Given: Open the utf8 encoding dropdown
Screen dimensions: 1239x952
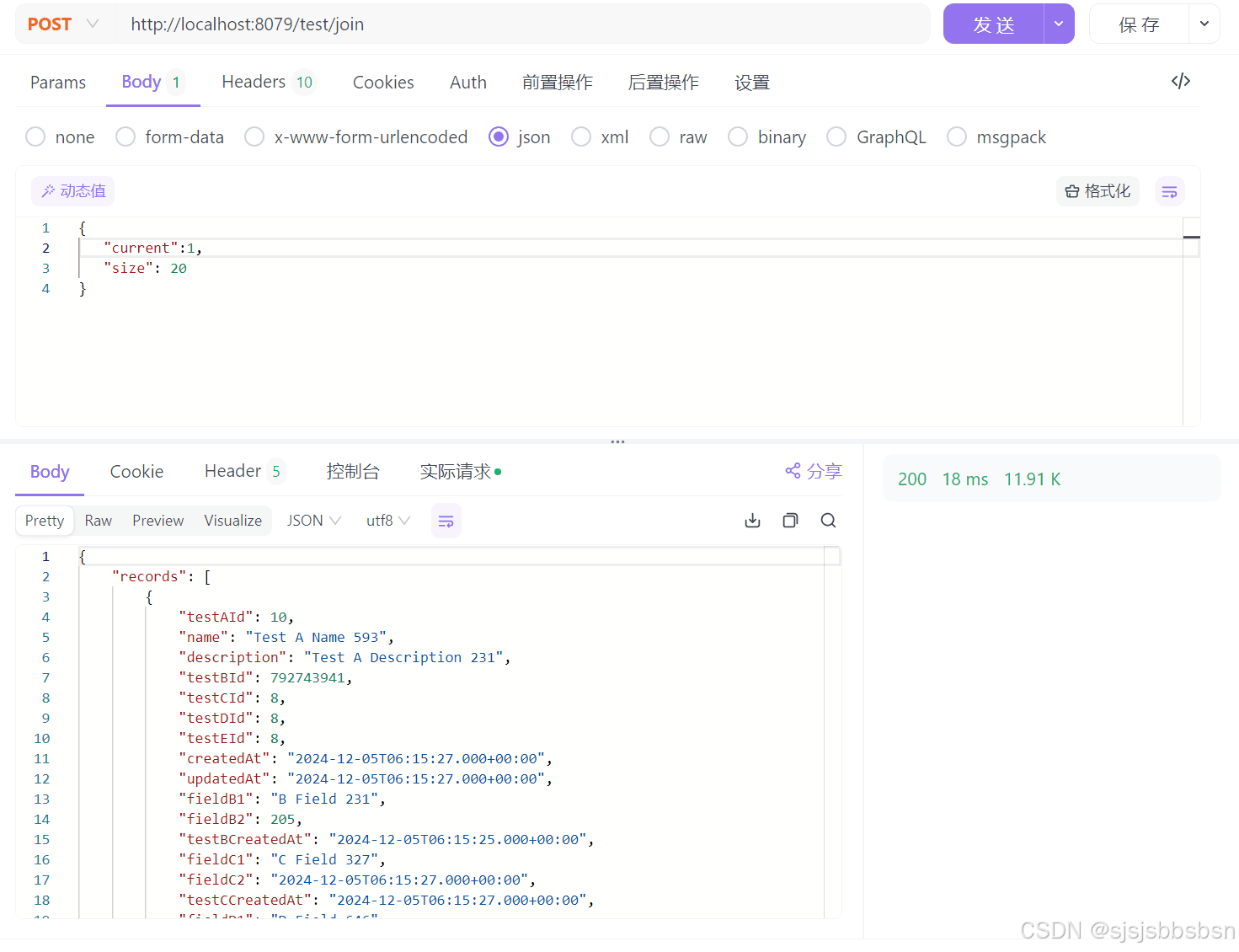Looking at the screenshot, I should tap(388, 521).
